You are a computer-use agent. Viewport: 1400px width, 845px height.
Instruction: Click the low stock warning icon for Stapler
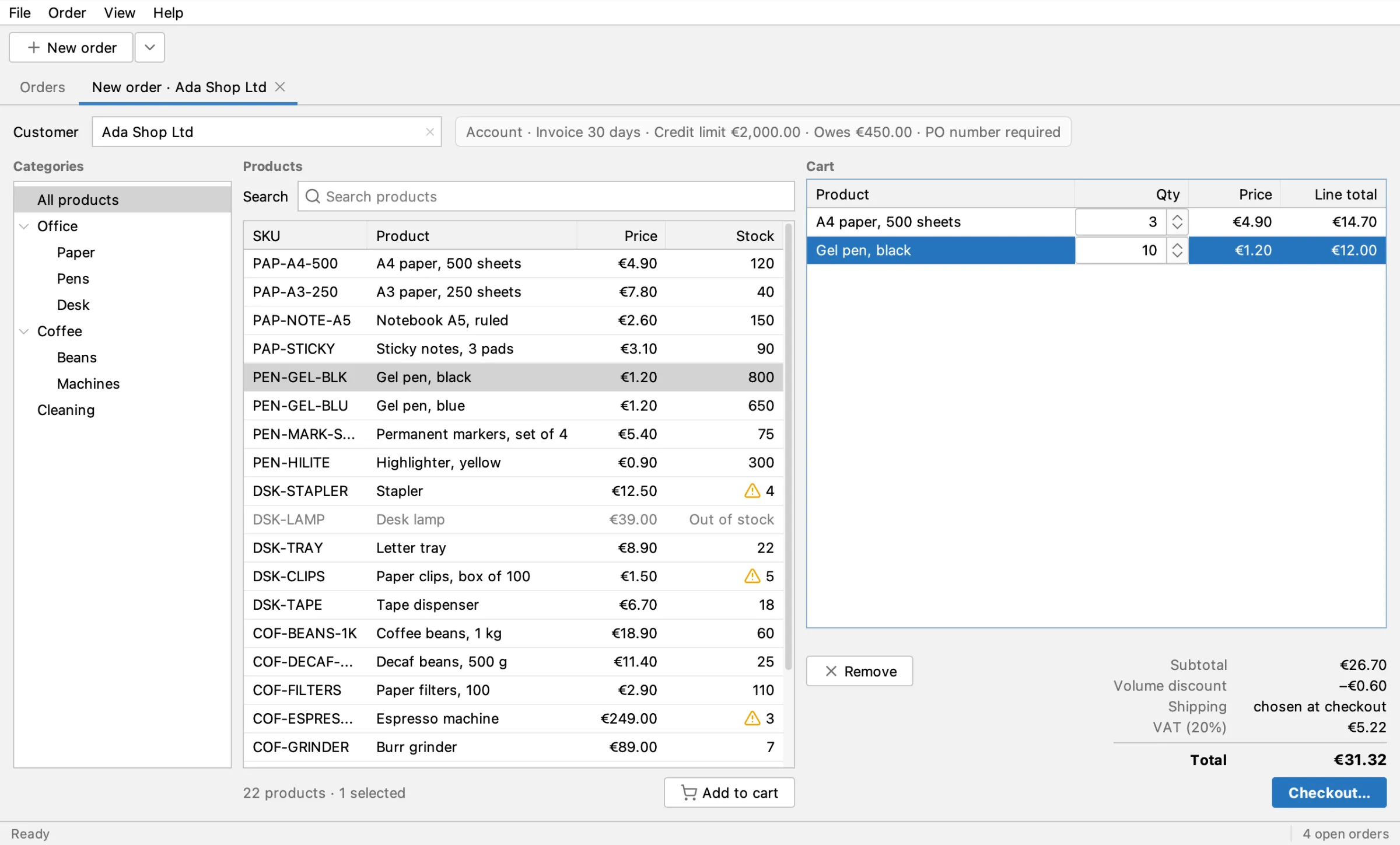752,491
